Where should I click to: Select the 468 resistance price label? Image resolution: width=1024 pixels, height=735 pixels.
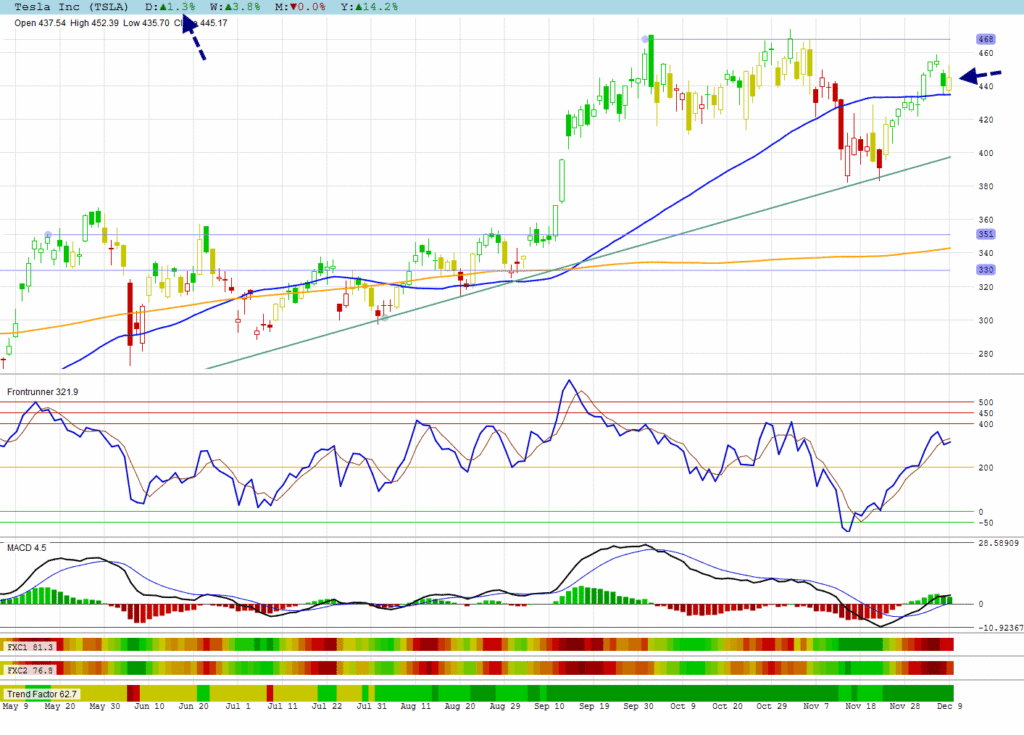pos(985,40)
